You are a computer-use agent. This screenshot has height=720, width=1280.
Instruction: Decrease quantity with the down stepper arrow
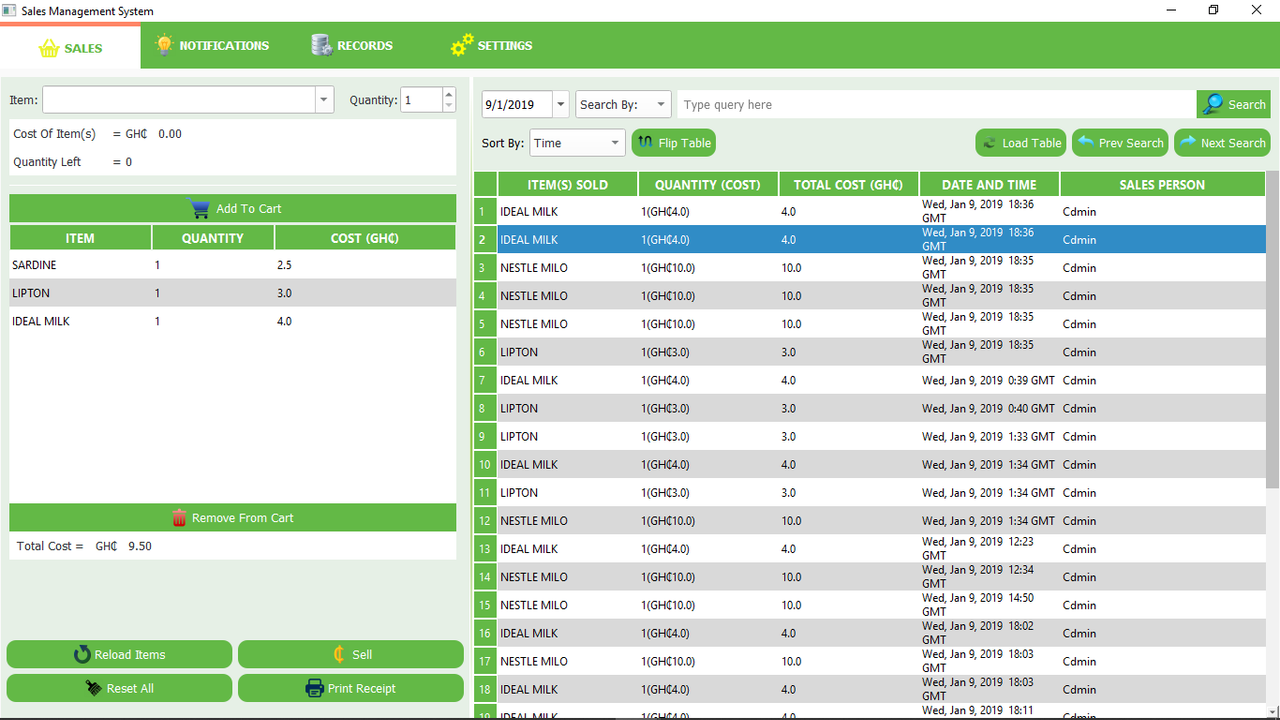click(x=448, y=106)
